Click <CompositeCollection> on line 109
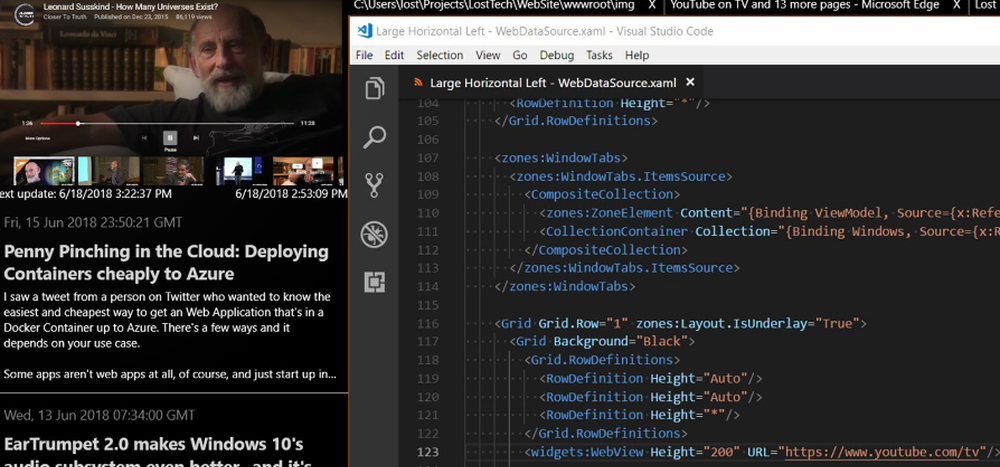The image size is (1000, 467). pyautogui.click(x=602, y=195)
